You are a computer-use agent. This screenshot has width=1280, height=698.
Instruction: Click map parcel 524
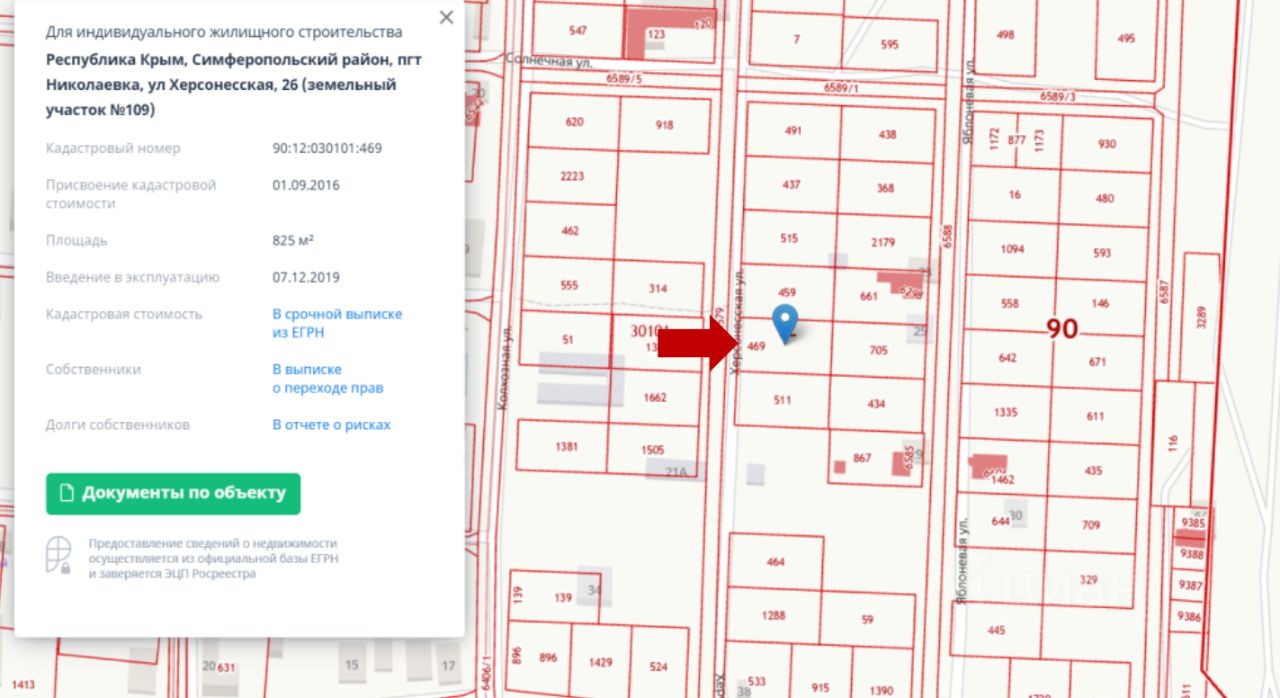coord(658,666)
